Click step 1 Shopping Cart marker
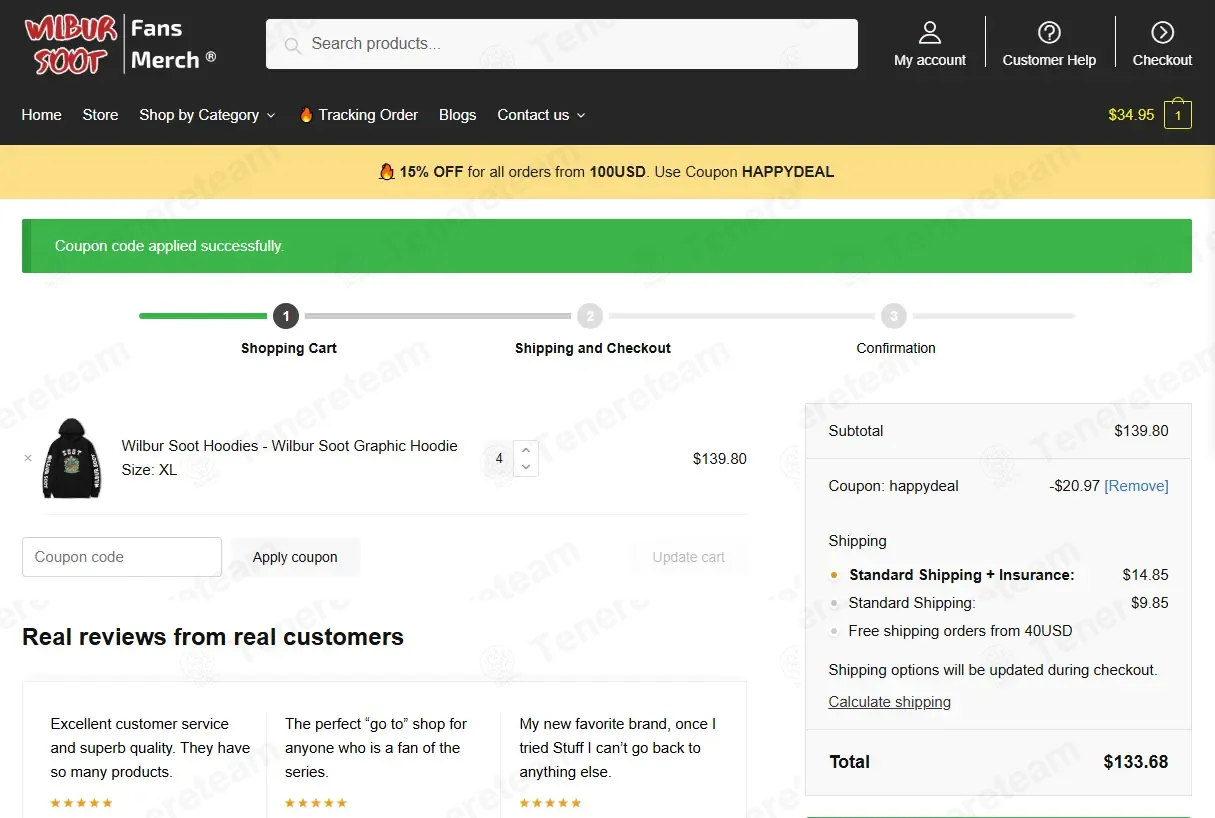The image size is (1215, 818). tap(286, 316)
